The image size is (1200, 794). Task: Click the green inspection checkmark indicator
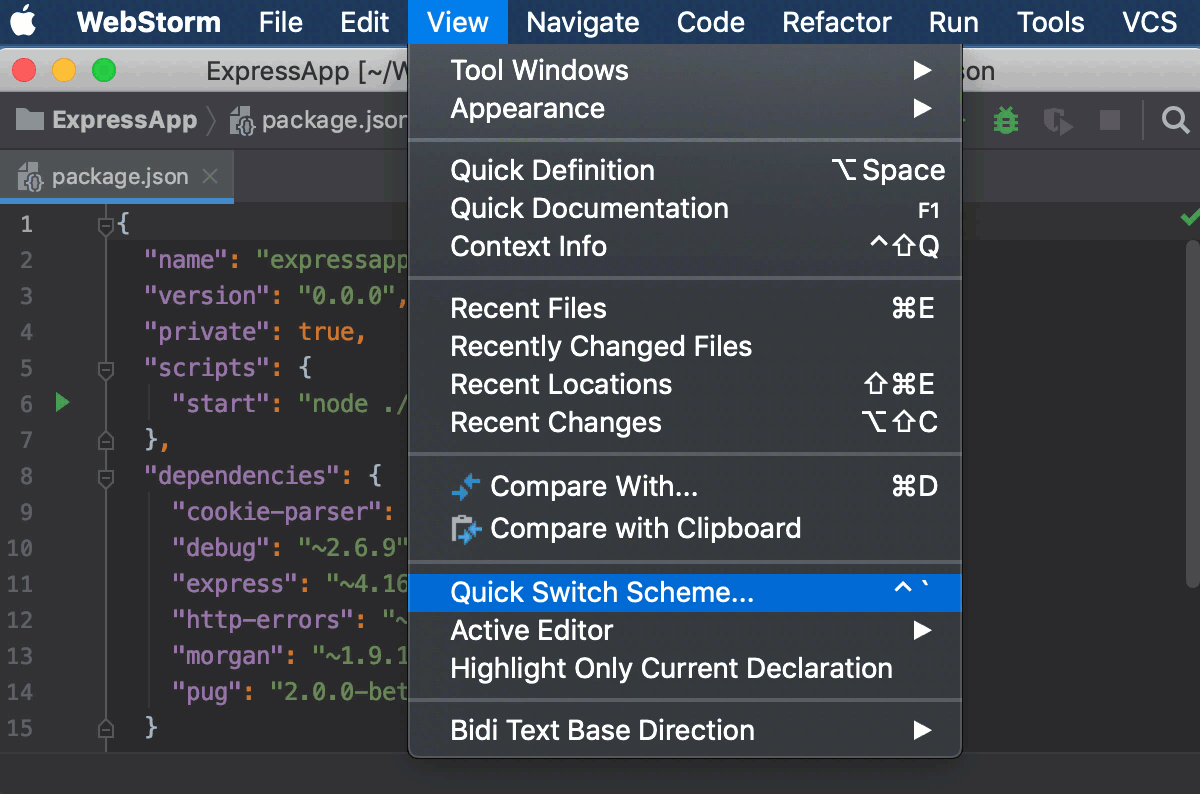click(1189, 217)
